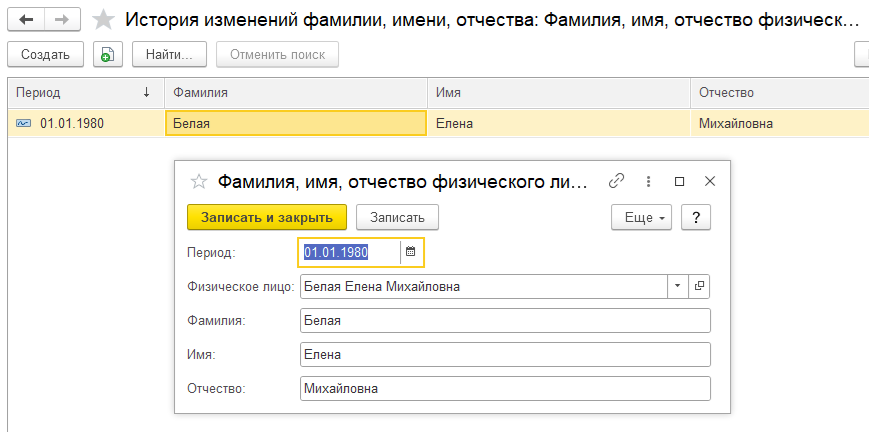
Task: Click Записать и закрыть button
Action: click(267, 217)
